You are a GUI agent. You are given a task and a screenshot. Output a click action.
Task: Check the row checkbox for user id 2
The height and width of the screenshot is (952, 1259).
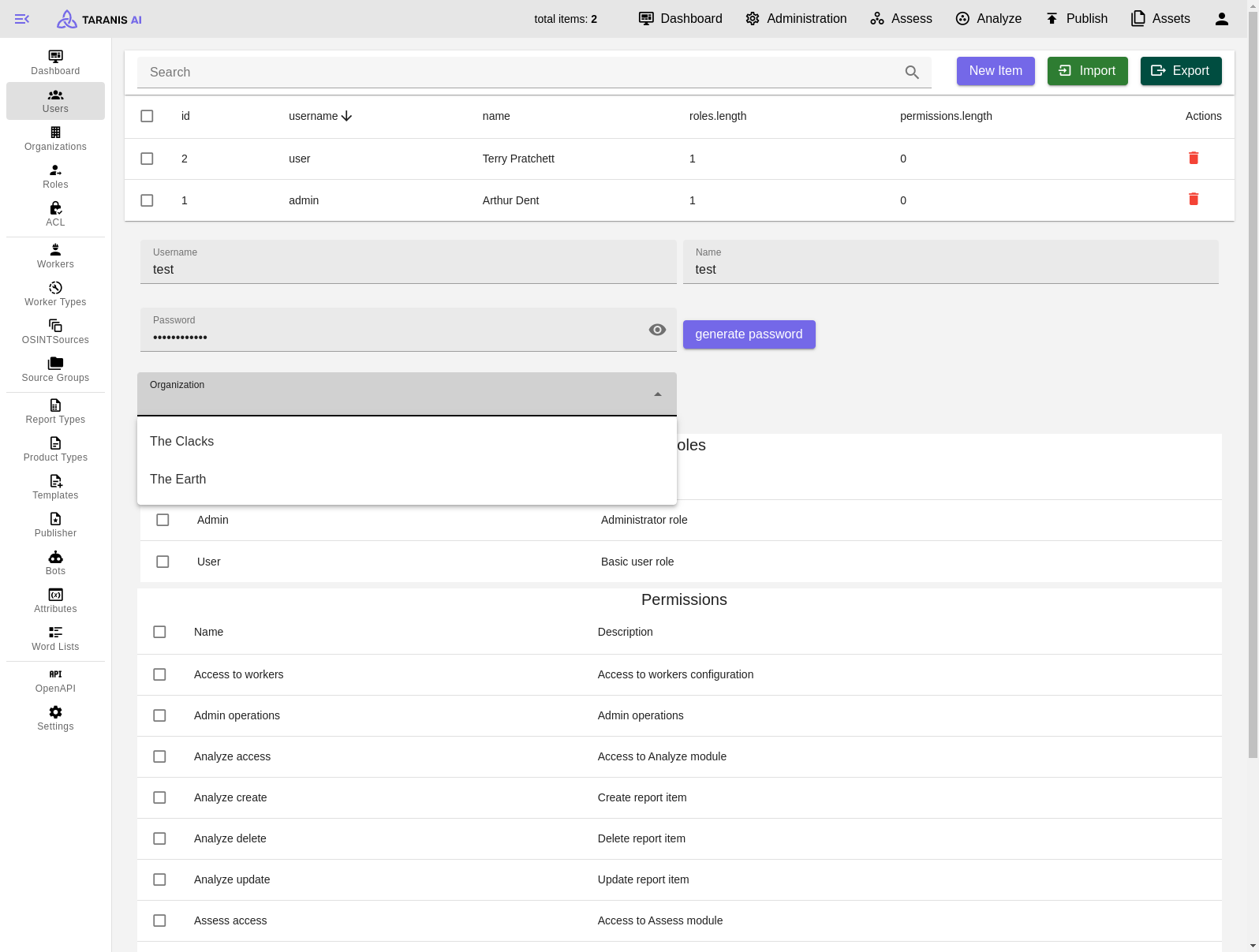coord(147,159)
